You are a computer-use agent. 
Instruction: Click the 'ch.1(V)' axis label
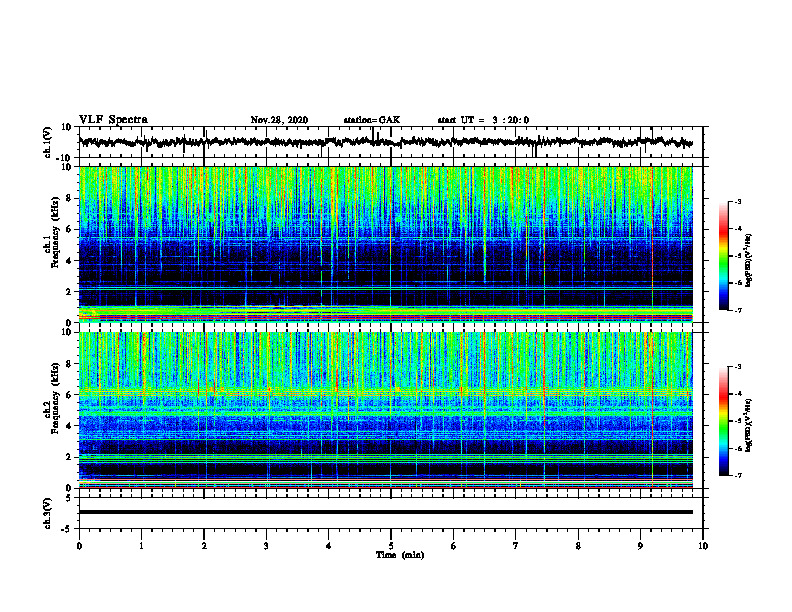point(48,142)
